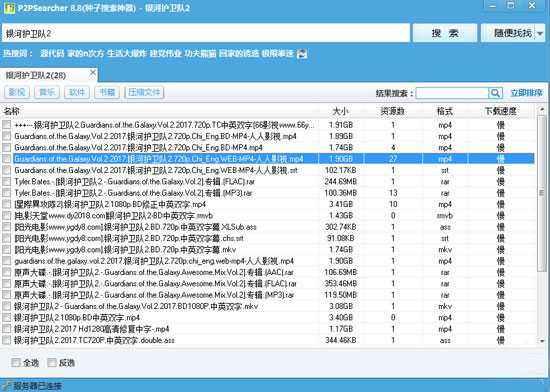Open the 随便找找 dropdown arrow
Viewport: 550px width, 392px height.
540,33
